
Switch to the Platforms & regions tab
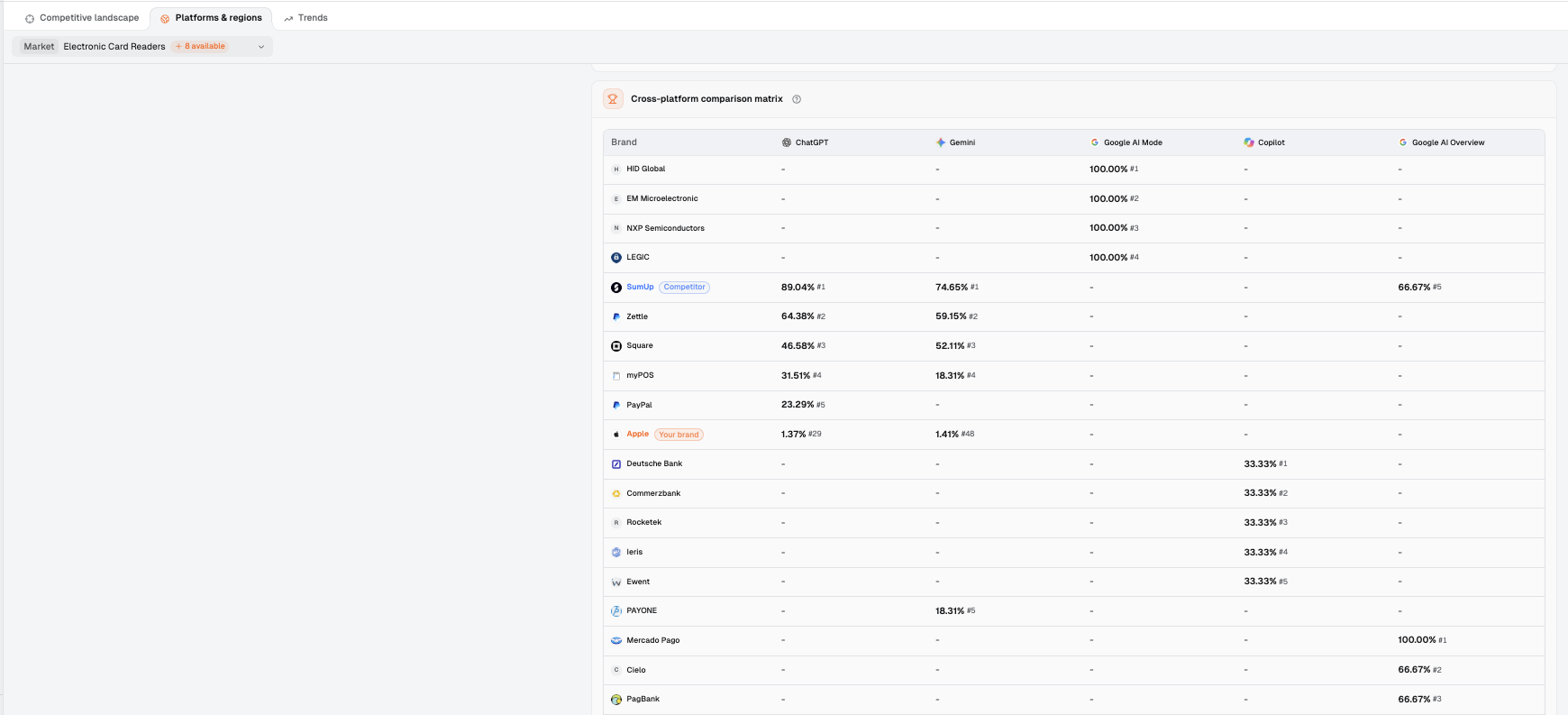pyautogui.click(x=211, y=18)
